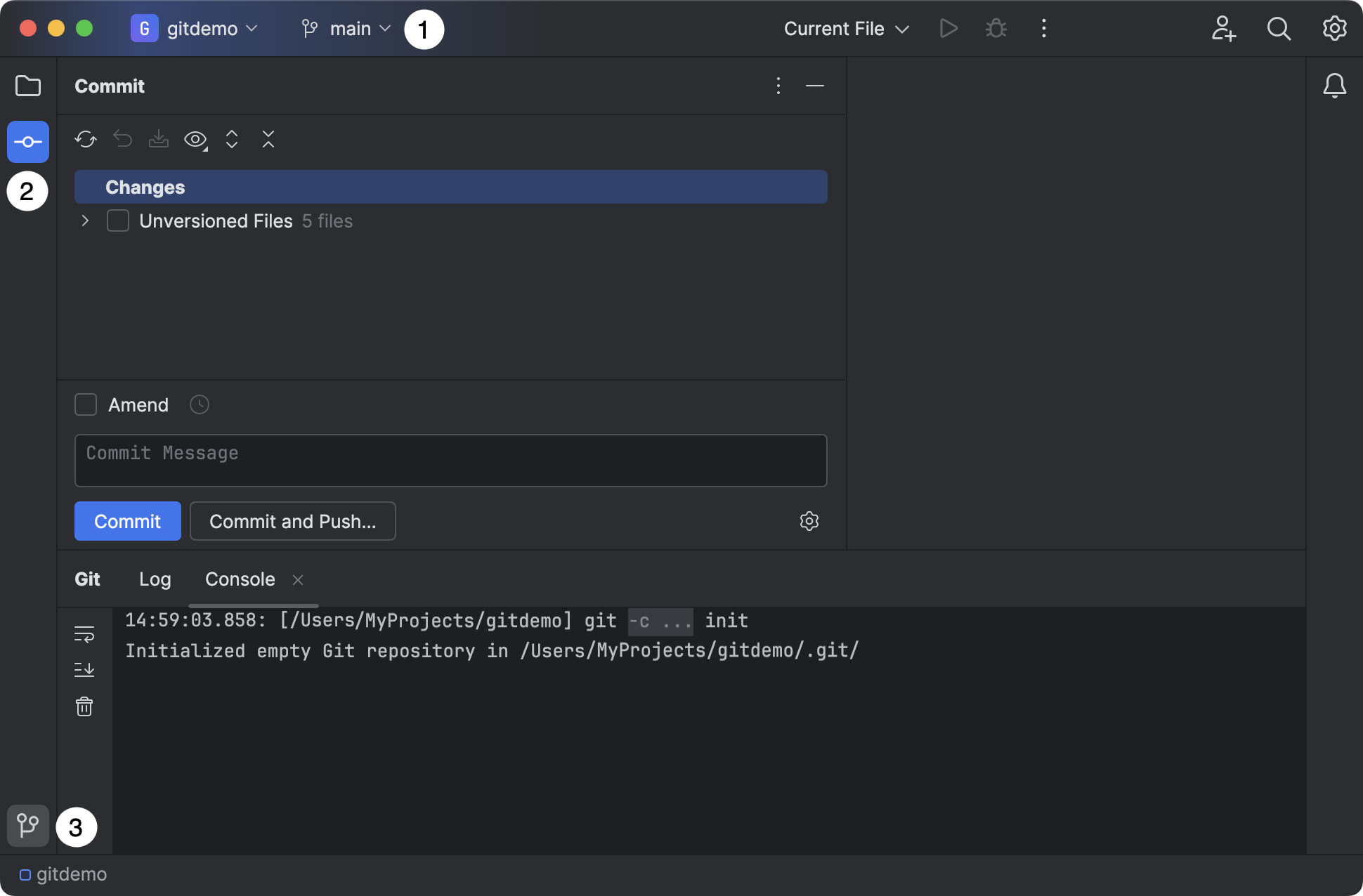Check the Unversioned Files checkbox
This screenshot has width=1363, height=896.
(x=117, y=220)
